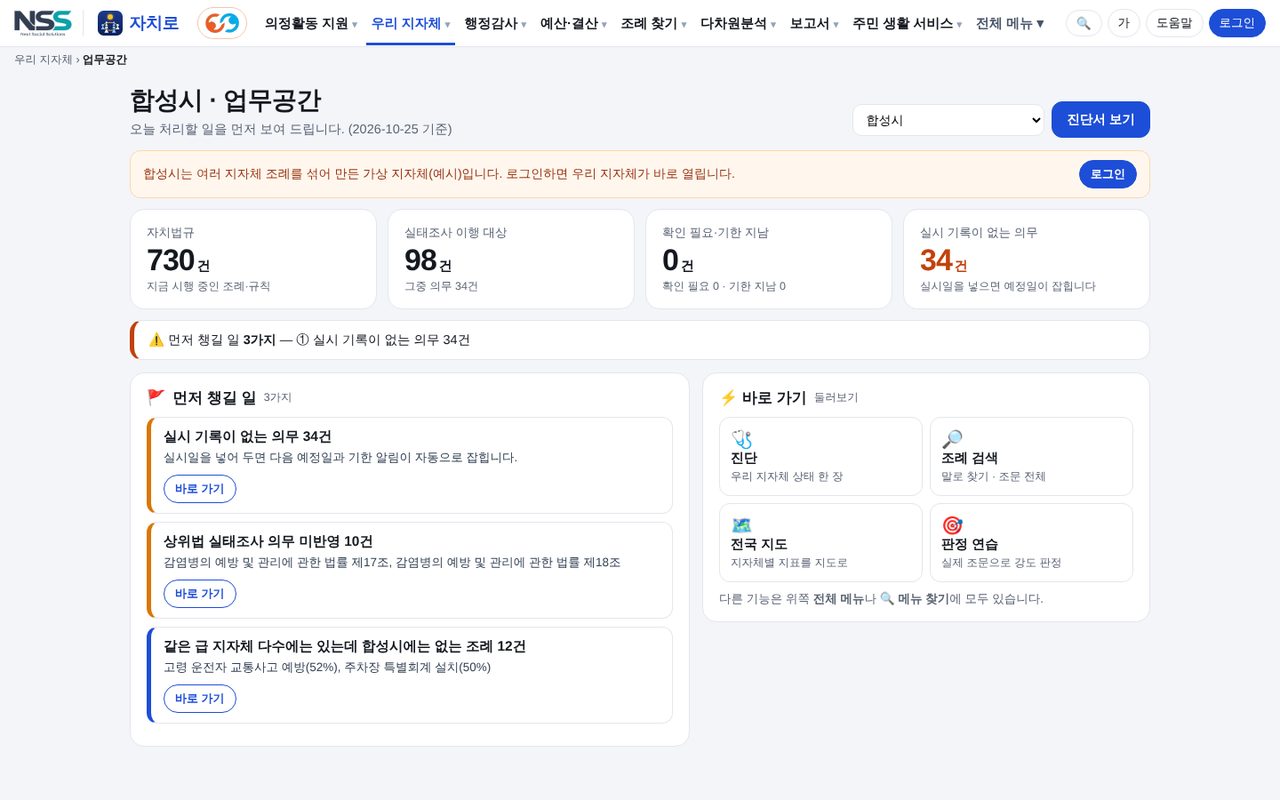1280x800 pixels.
Task: Click 로그인 inside the orange notice banner
Action: pos(1108,174)
